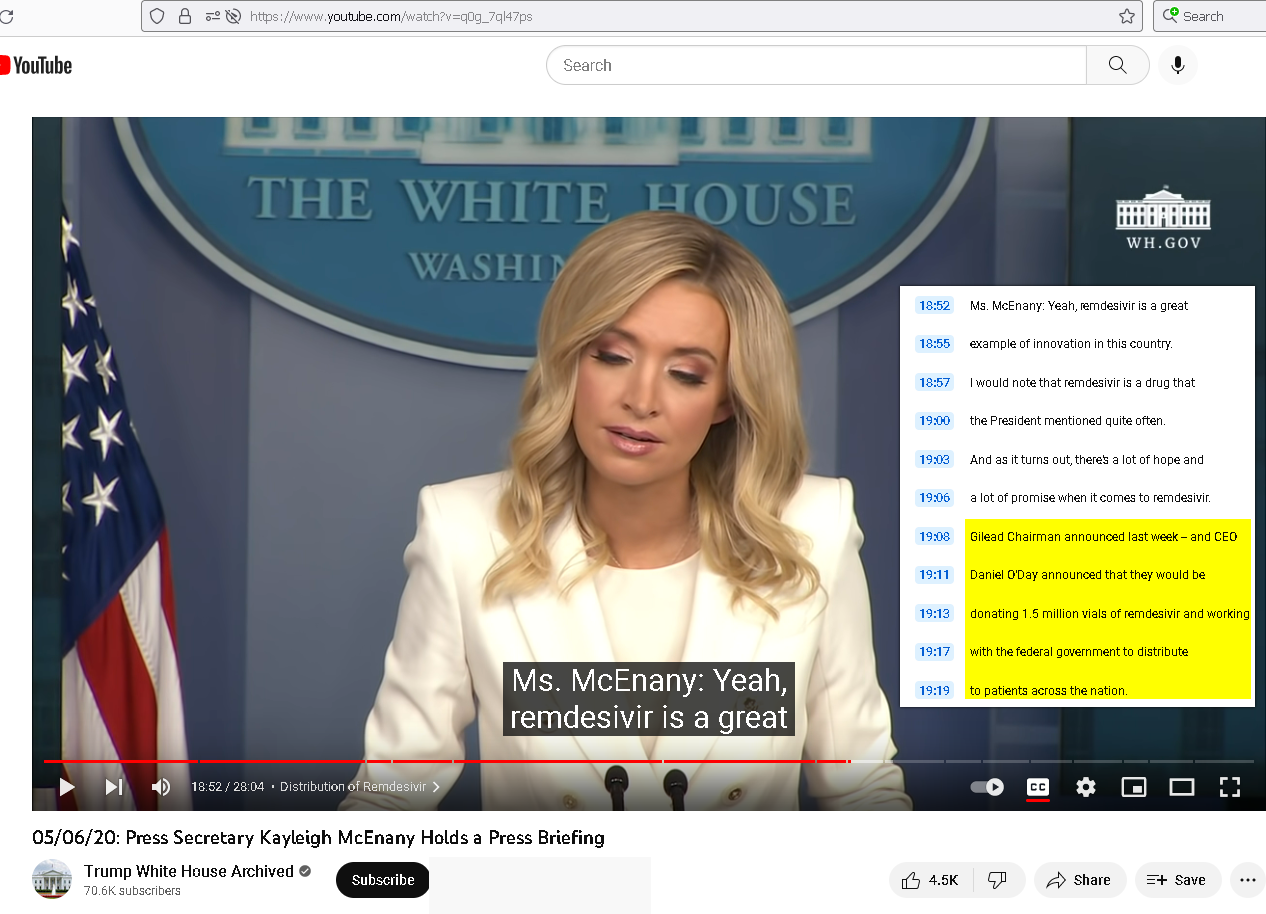Click the verified badge beside channel name
This screenshot has height=914, width=1266.
click(305, 871)
